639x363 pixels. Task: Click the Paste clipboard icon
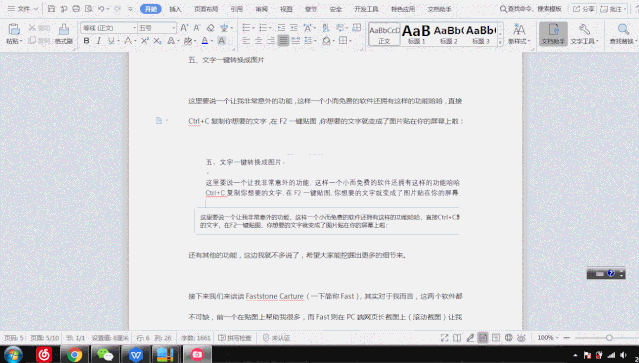tap(13, 30)
